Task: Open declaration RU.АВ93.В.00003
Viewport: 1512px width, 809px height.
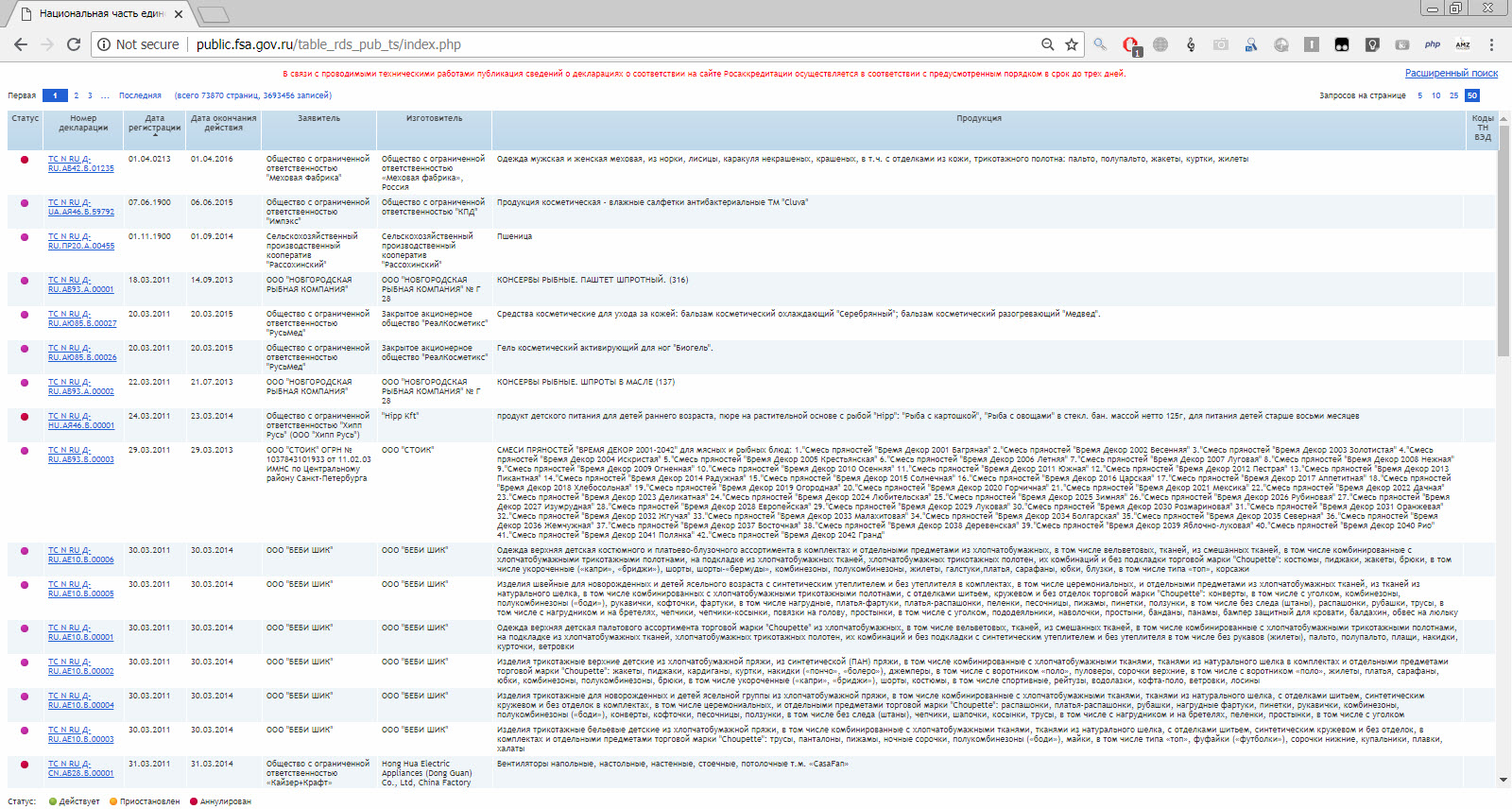Action: coord(81,455)
